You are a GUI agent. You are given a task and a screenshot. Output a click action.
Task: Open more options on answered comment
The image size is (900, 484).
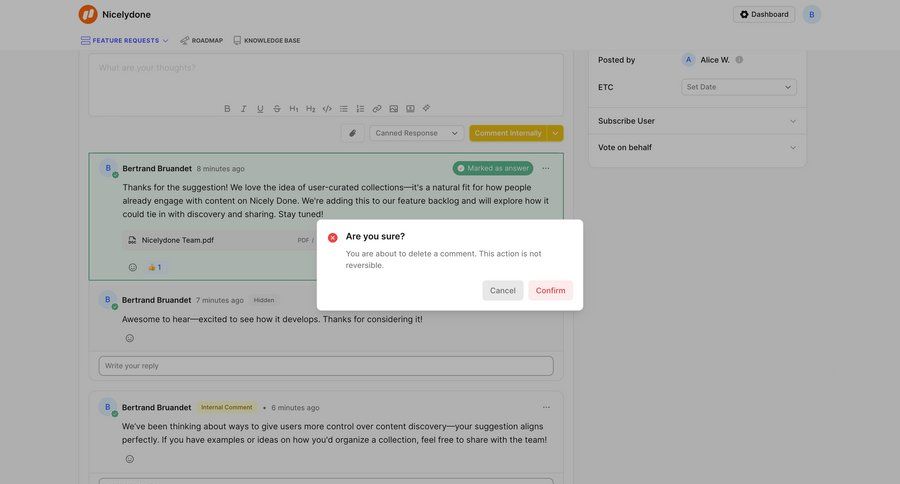[546, 168]
